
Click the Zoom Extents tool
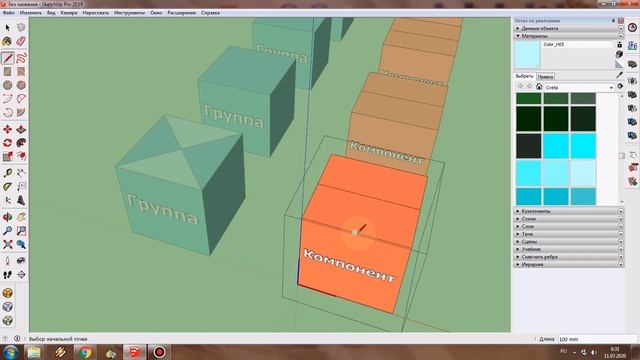tap(8, 244)
